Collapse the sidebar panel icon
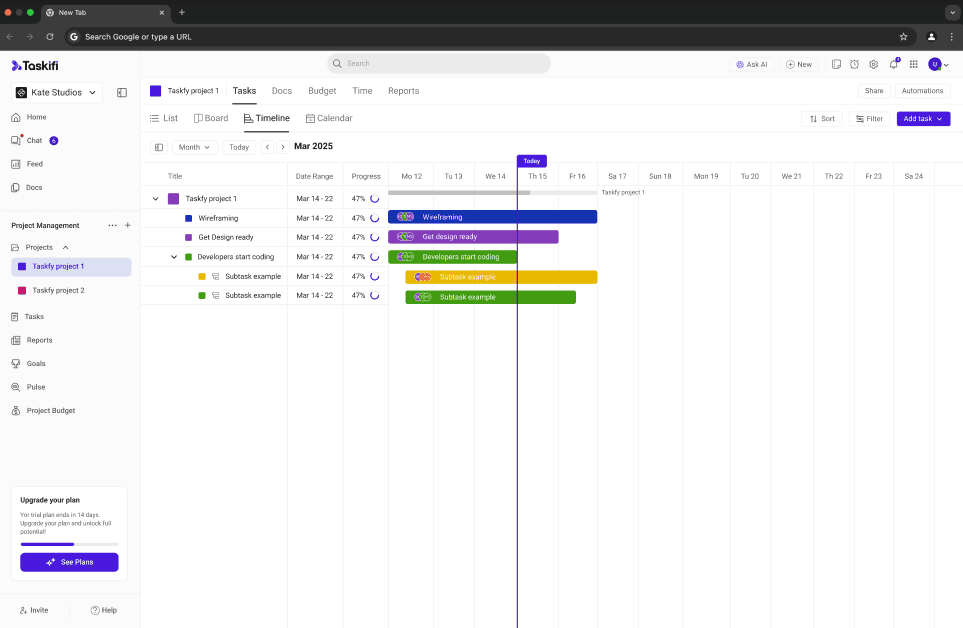The image size is (963, 628). [122, 93]
